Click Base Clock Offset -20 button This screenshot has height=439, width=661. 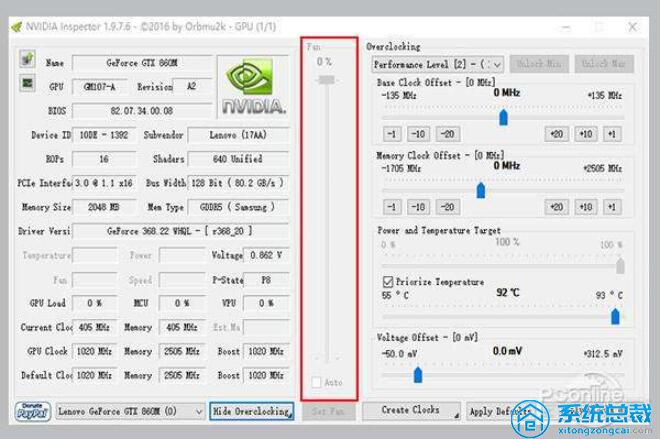click(x=448, y=135)
